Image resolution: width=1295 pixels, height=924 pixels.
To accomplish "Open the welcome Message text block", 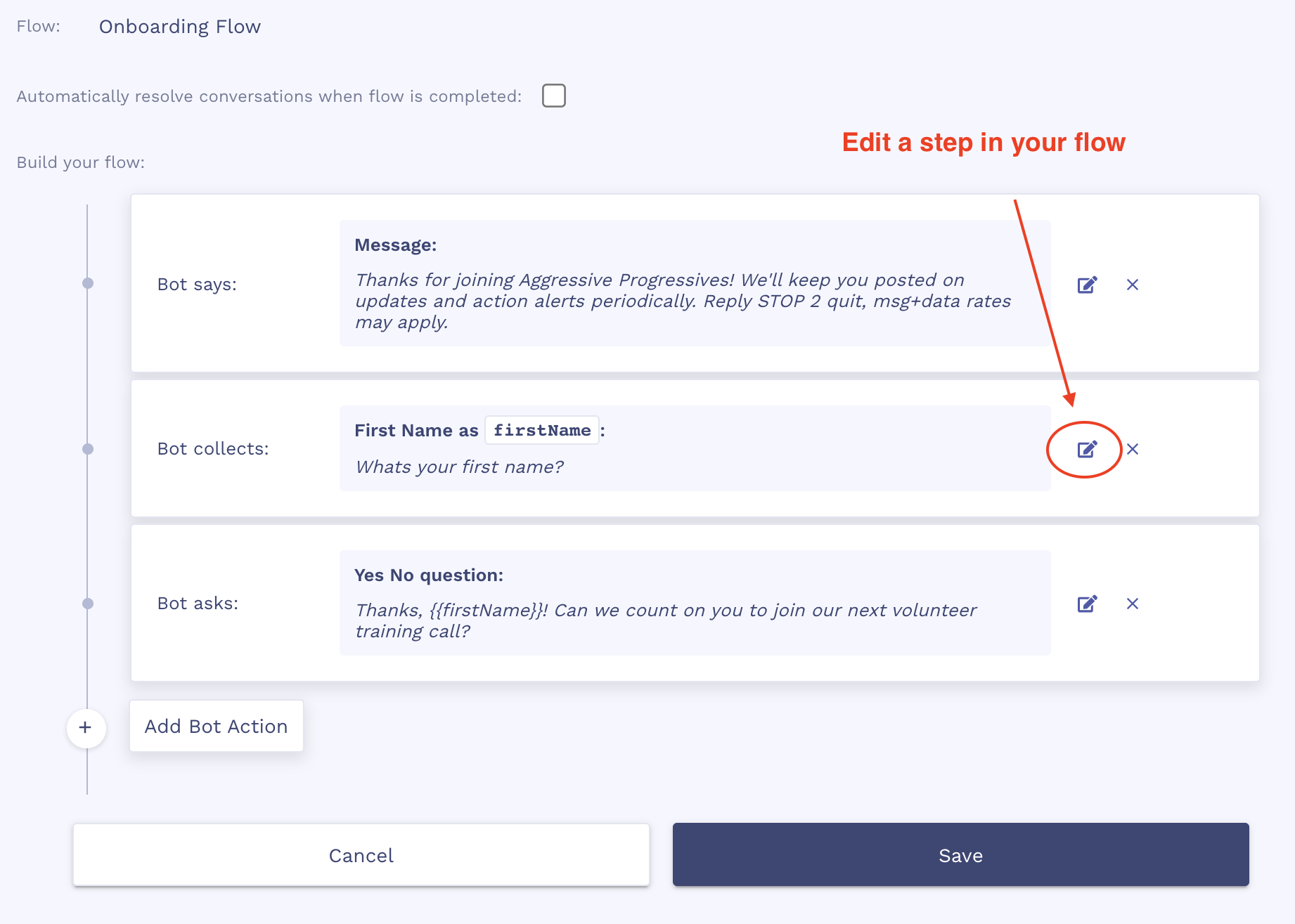I will coord(695,283).
